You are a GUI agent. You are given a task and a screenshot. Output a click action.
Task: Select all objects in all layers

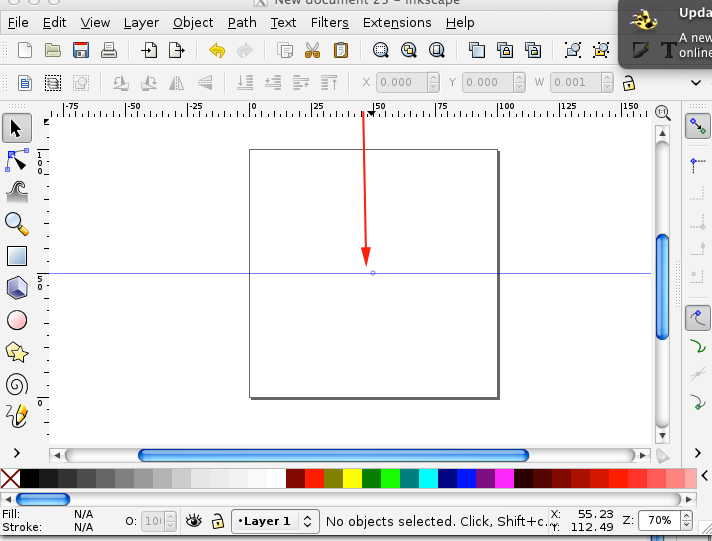(x=53, y=83)
